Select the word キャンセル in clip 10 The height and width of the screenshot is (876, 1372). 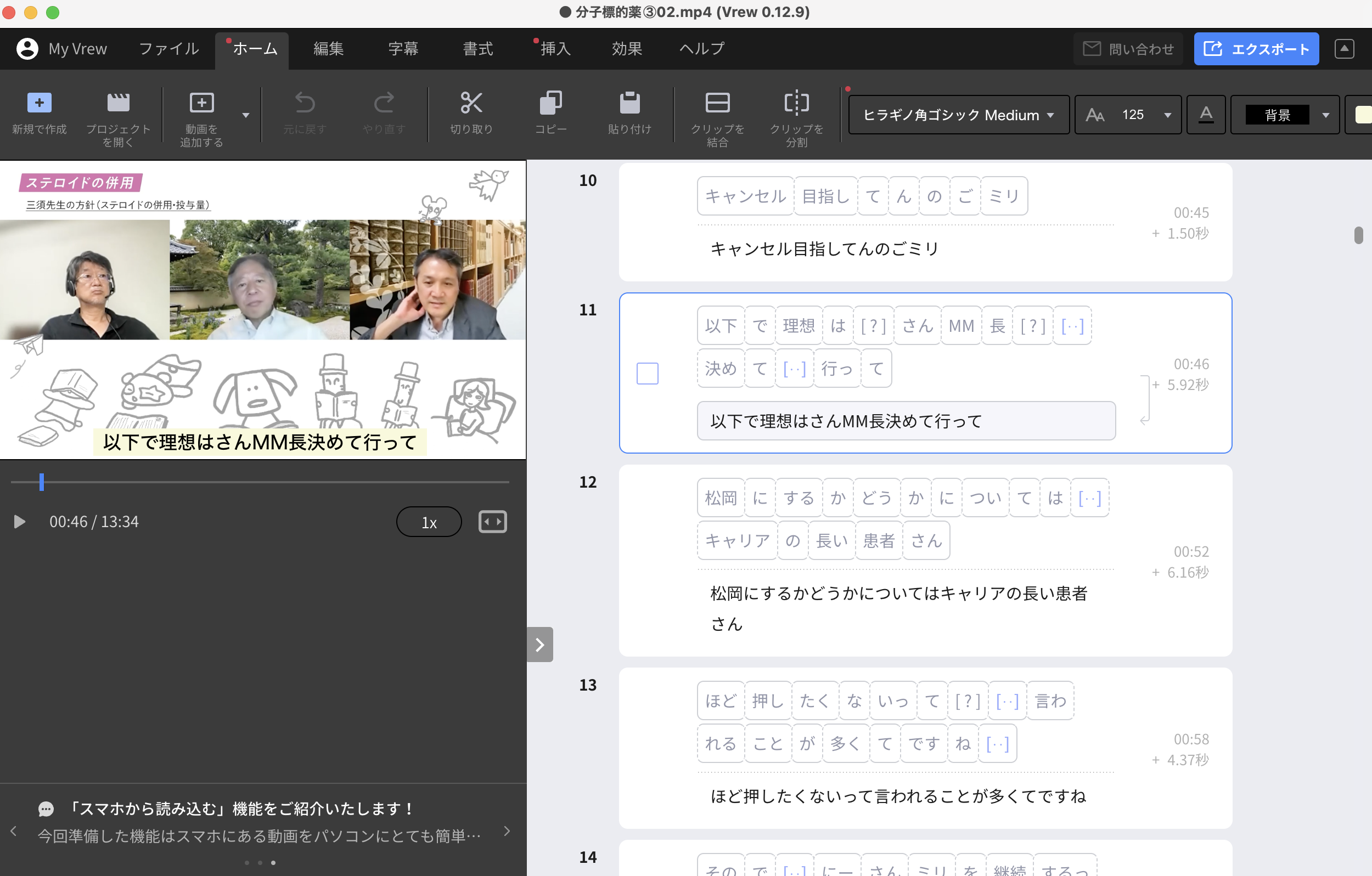pos(745,196)
